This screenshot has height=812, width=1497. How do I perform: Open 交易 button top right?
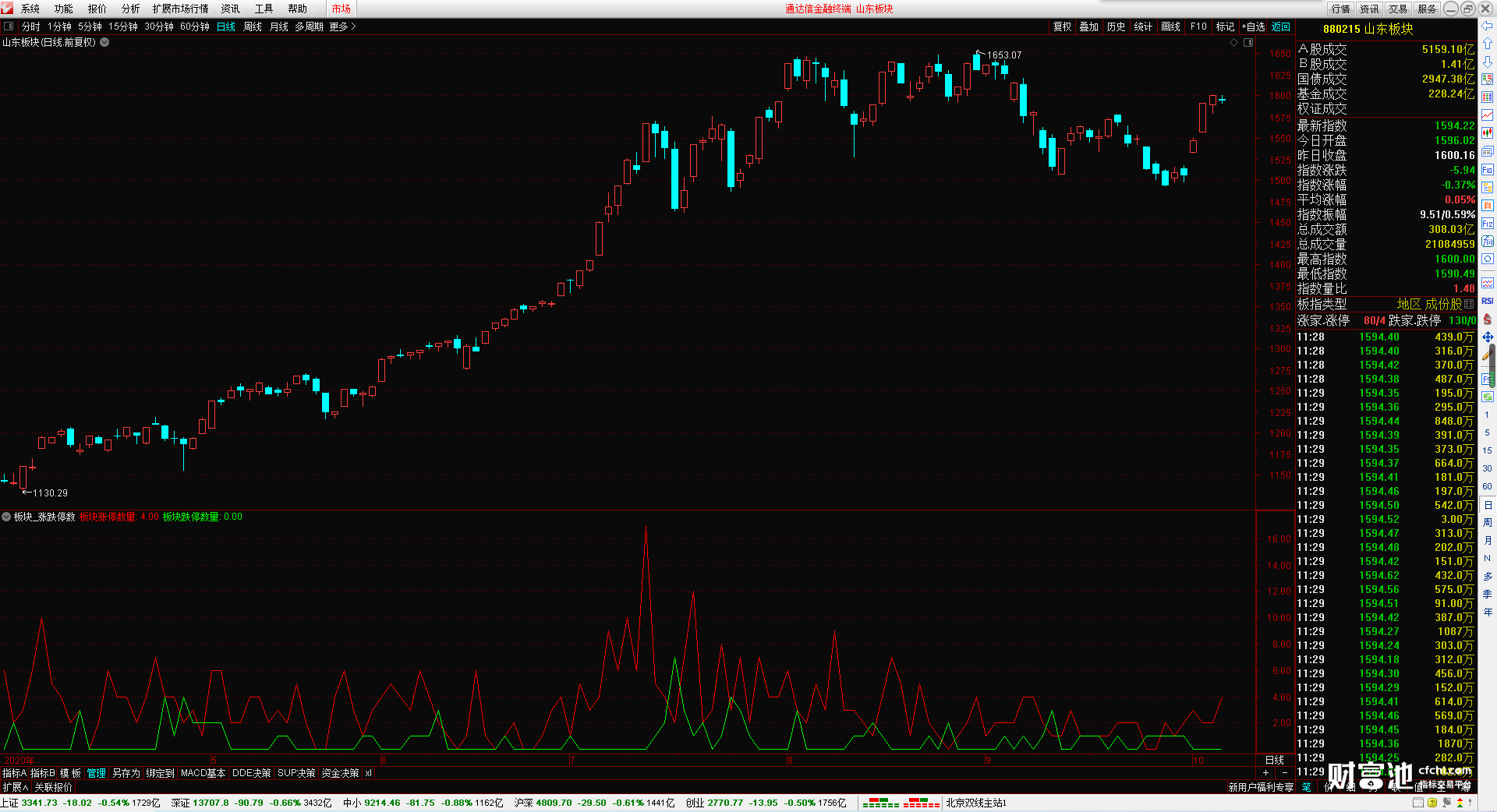pyautogui.click(x=1399, y=9)
